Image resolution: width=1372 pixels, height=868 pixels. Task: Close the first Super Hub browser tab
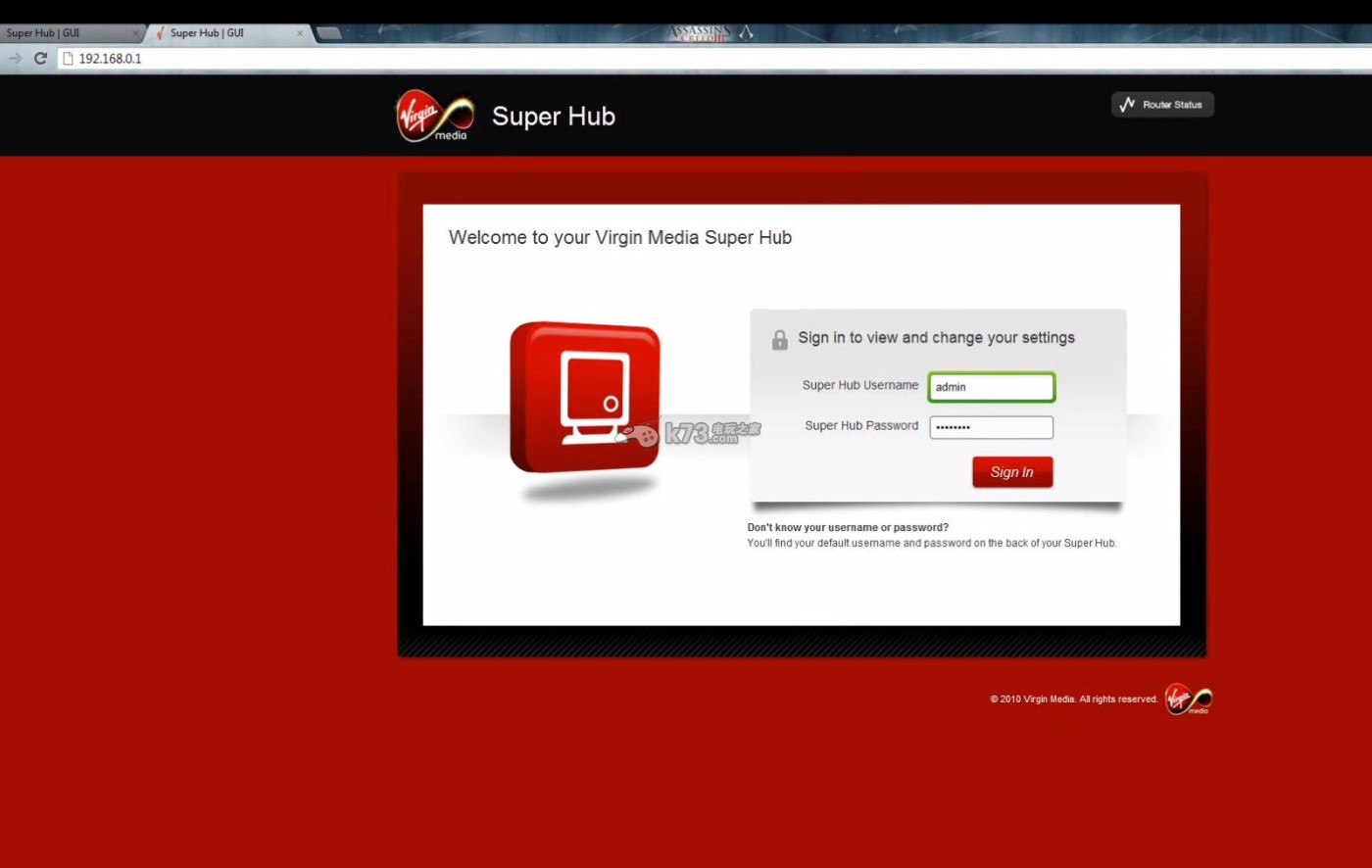tap(135, 33)
